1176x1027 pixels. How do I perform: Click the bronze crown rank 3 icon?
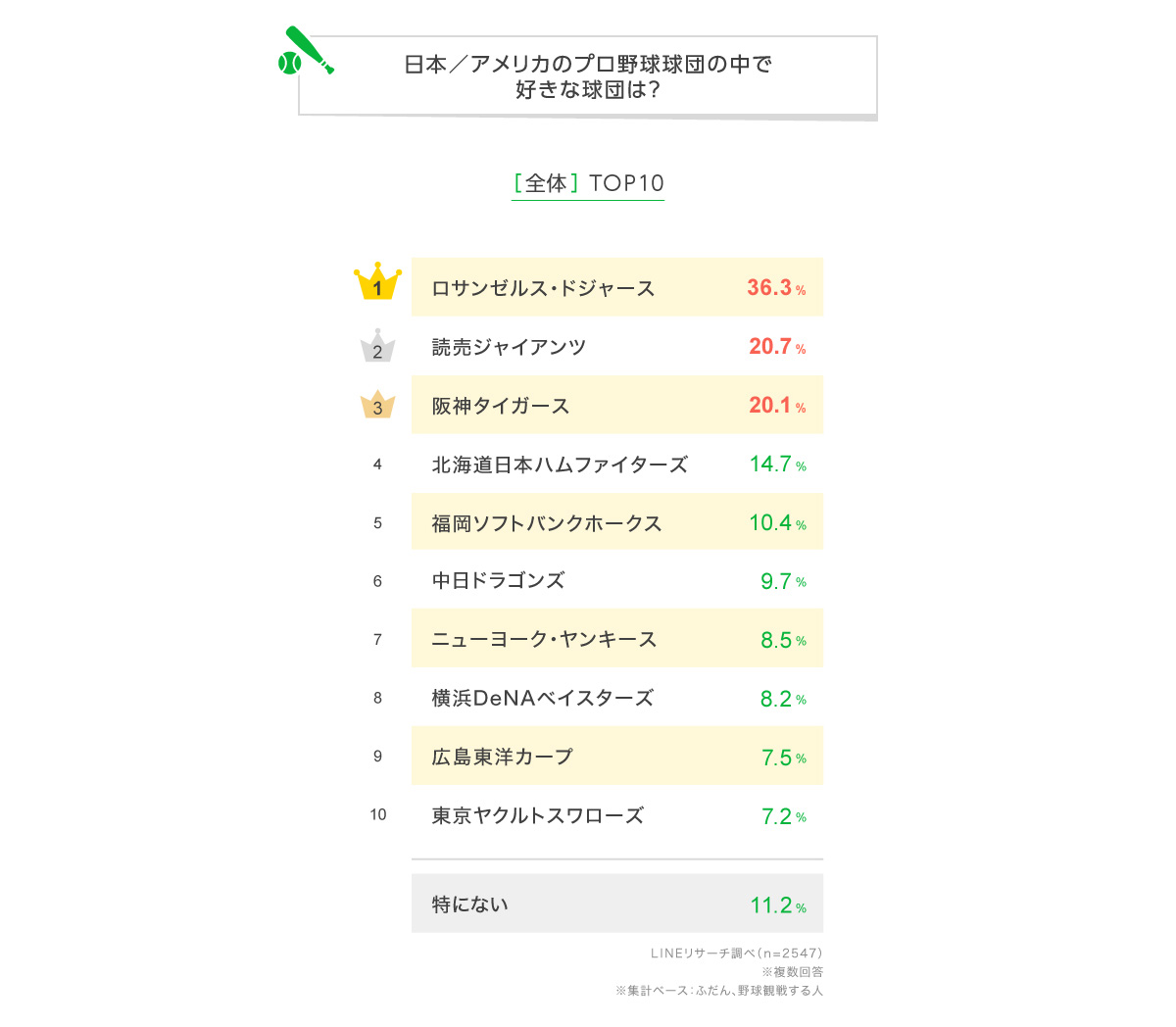[377, 405]
